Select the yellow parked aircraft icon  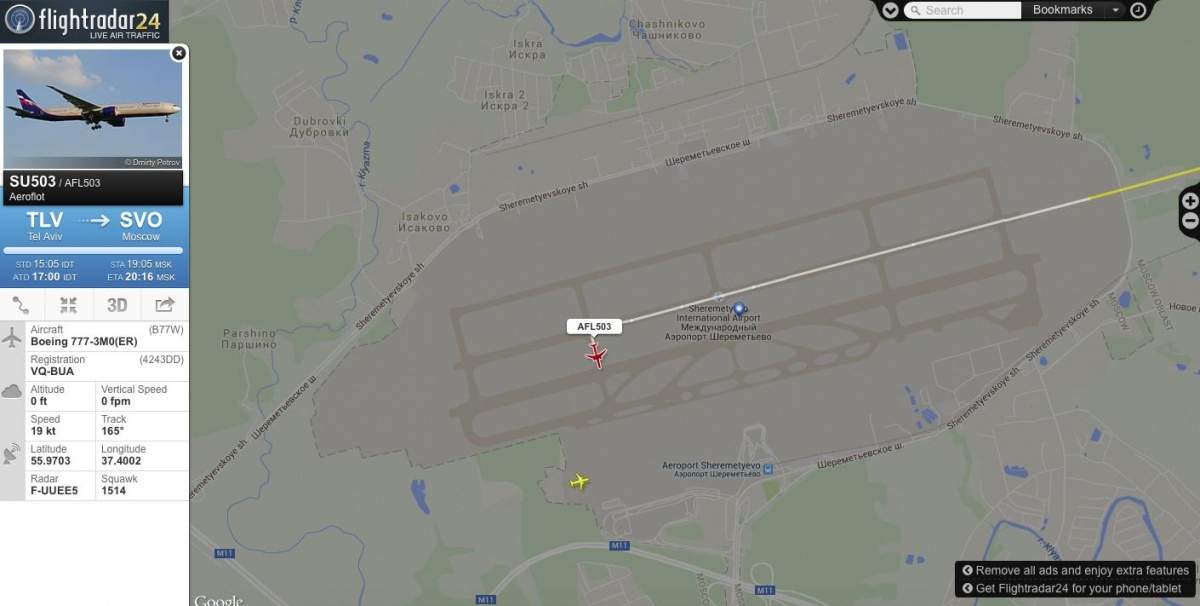click(x=579, y=482)
